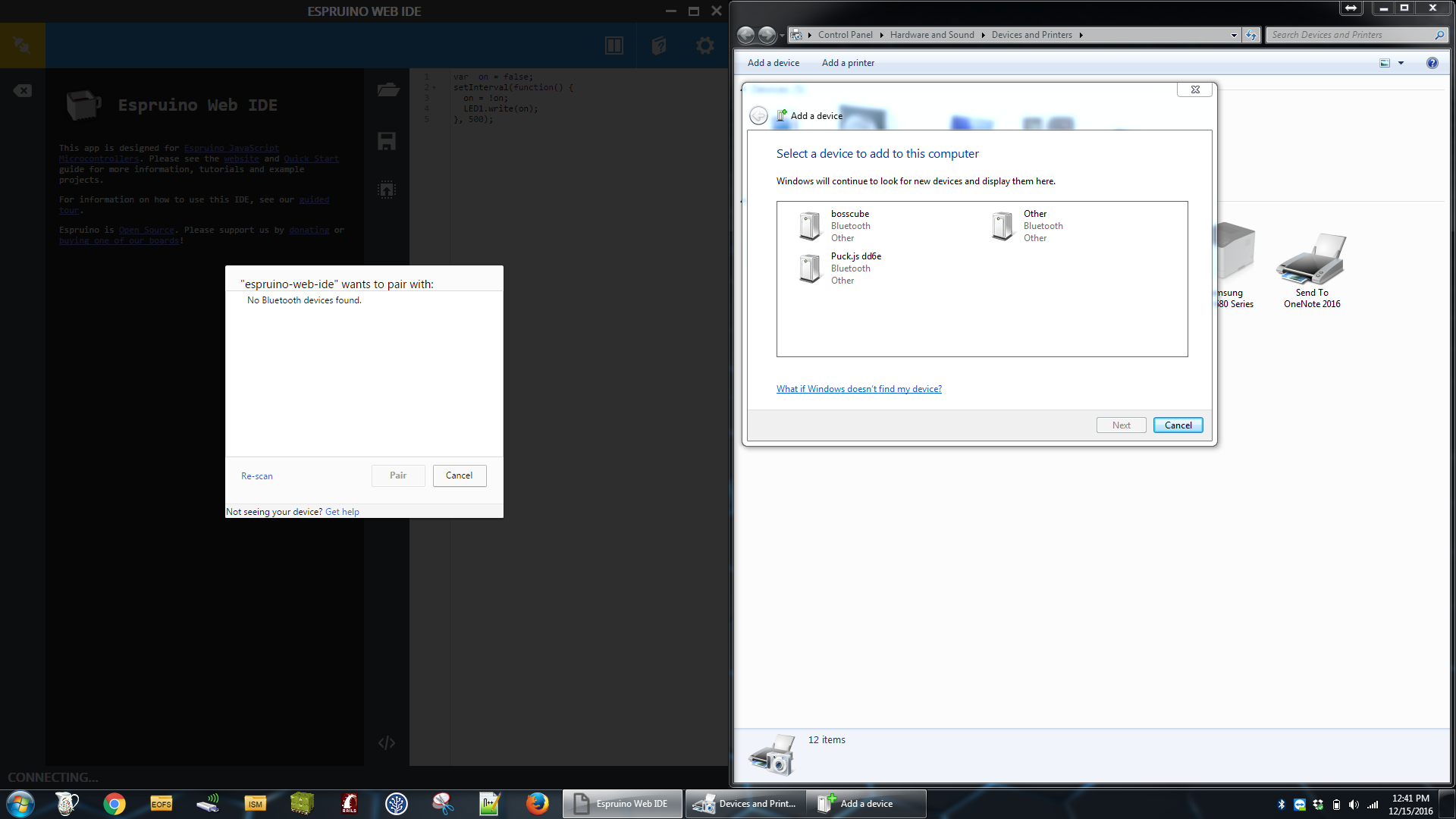1456x819 pixels.
Task: Click the Dropbox tray icon
Action: tap(1318, 805)
